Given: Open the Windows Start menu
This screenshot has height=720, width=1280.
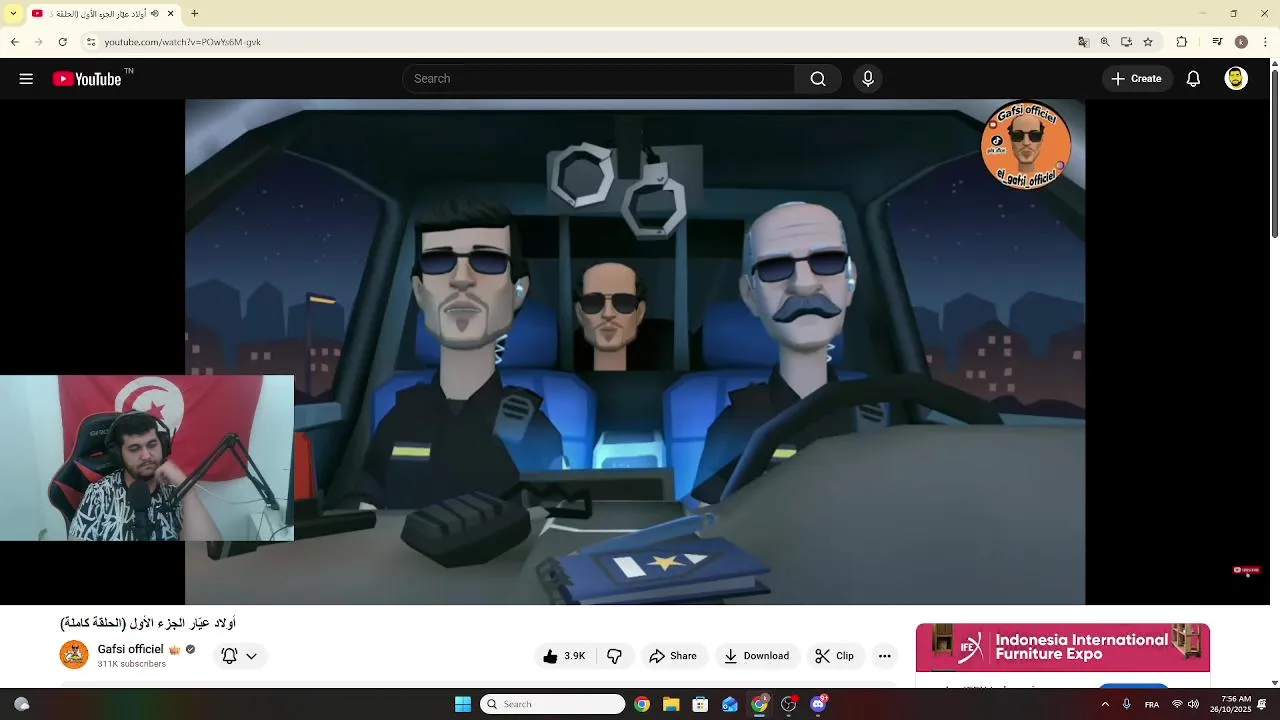Looking at the screenshot, I should click(462, 704).
